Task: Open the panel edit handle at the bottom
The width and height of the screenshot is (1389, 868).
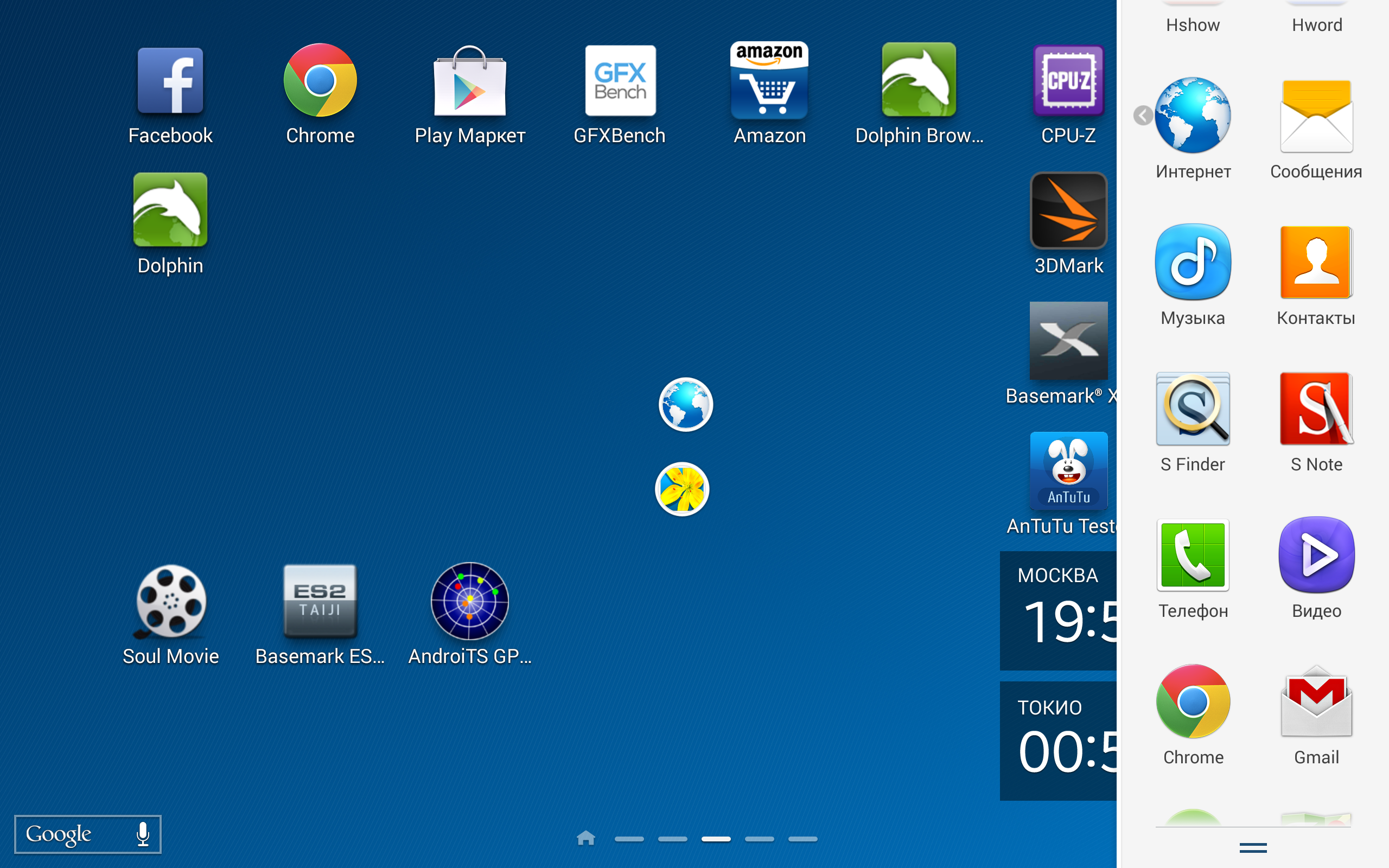Action: [1253, 848]
